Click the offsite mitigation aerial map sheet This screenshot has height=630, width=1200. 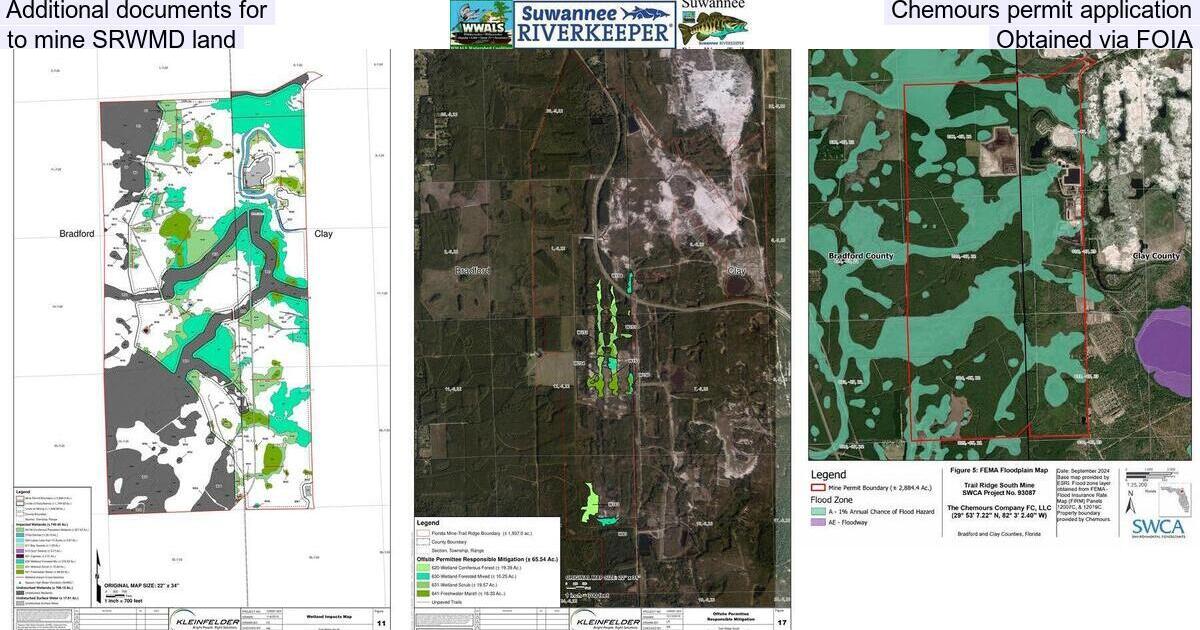(x=602, y=340)
